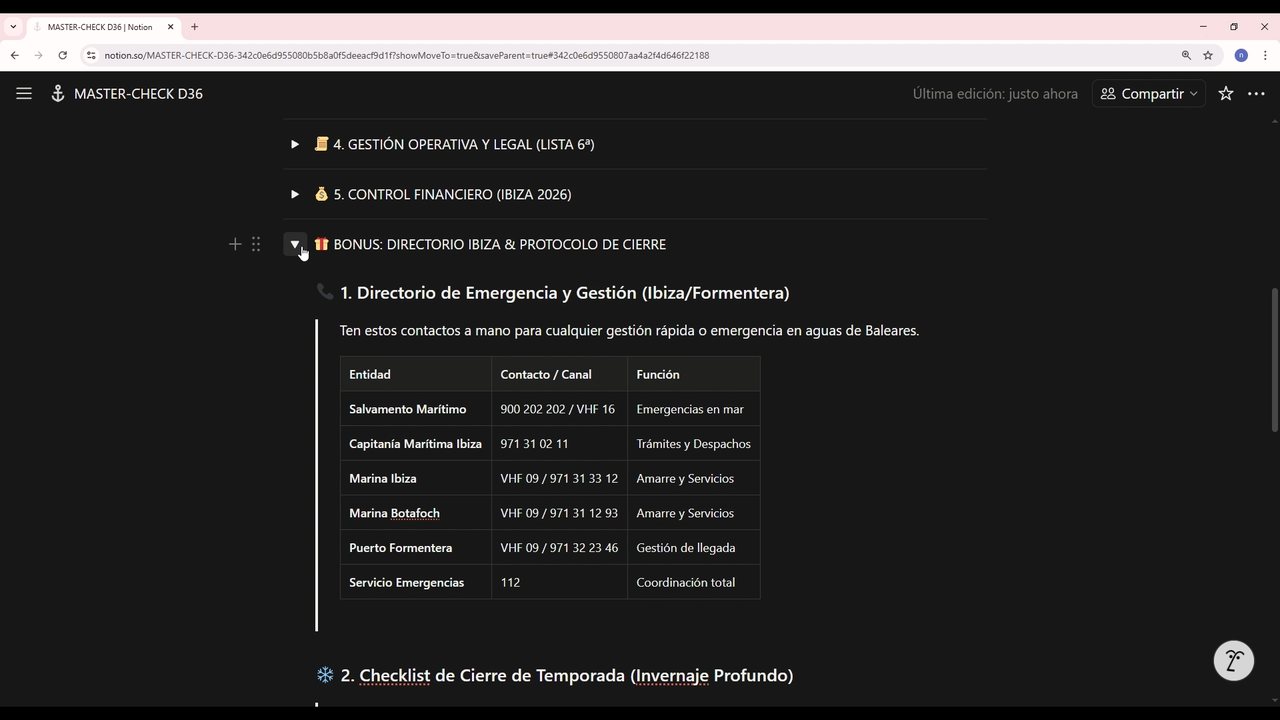Reload the page with refresh icon

click(62, 55)
